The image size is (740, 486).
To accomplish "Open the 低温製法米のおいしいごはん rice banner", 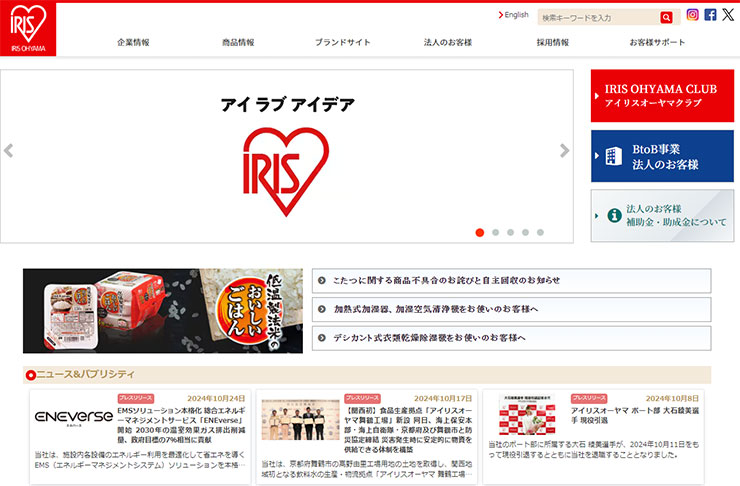I will pos(163,311).
